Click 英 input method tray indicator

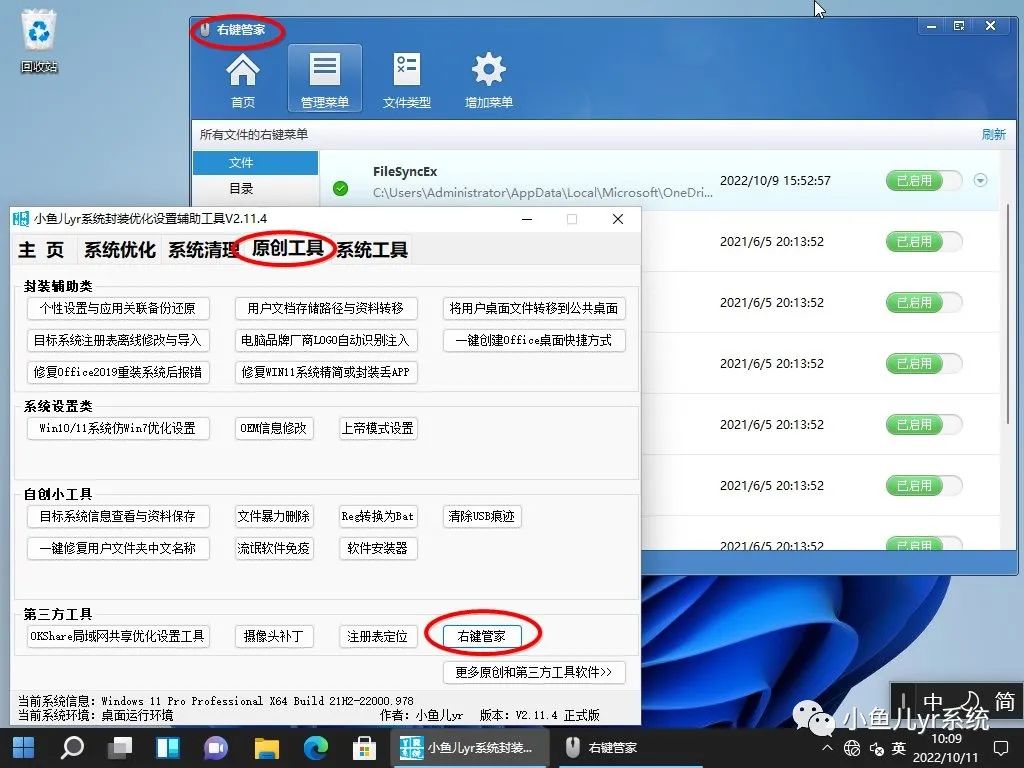pyautogui.click(x=899, y=748)
